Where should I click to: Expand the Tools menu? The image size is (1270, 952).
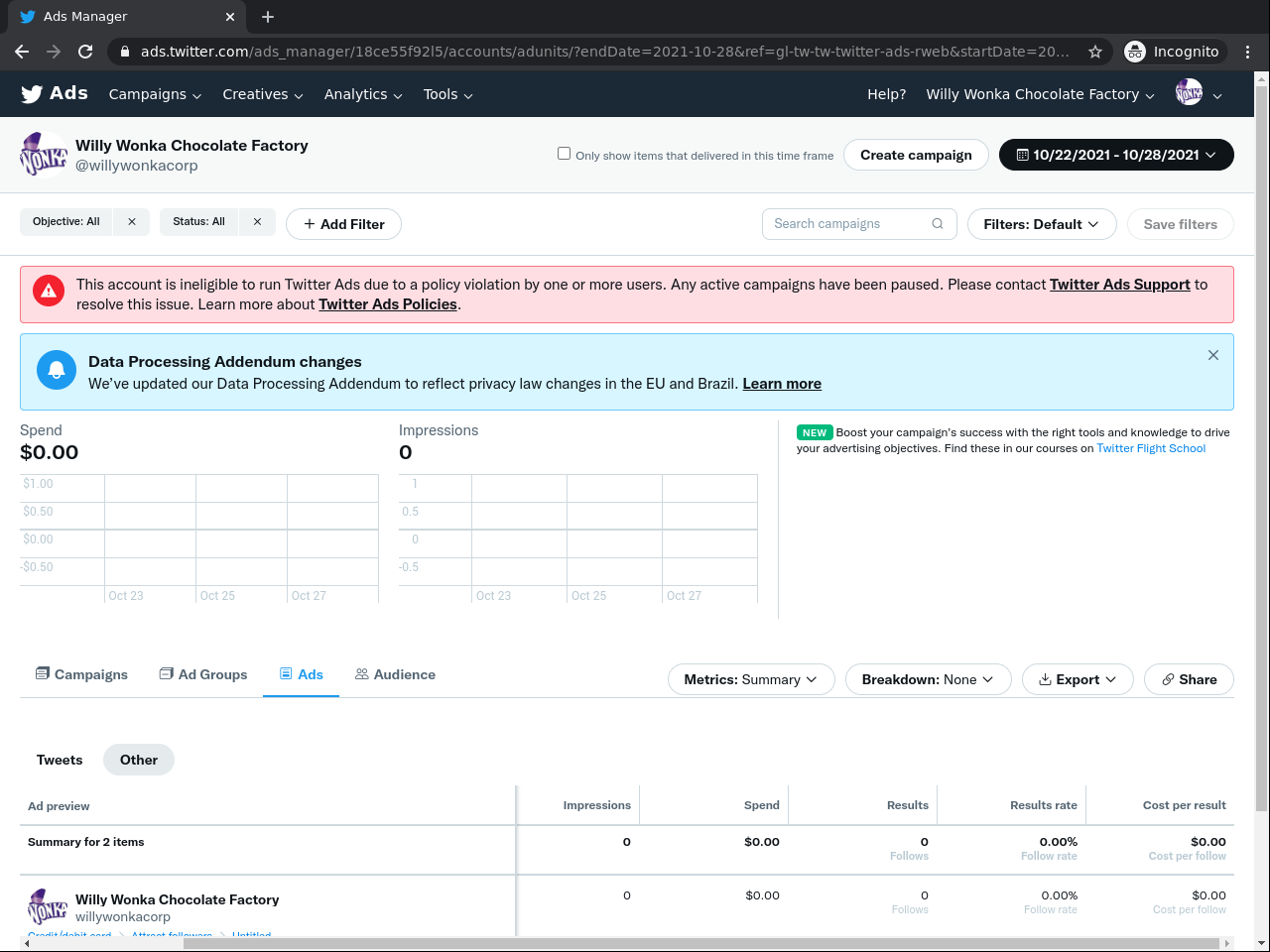click(448, 94)
